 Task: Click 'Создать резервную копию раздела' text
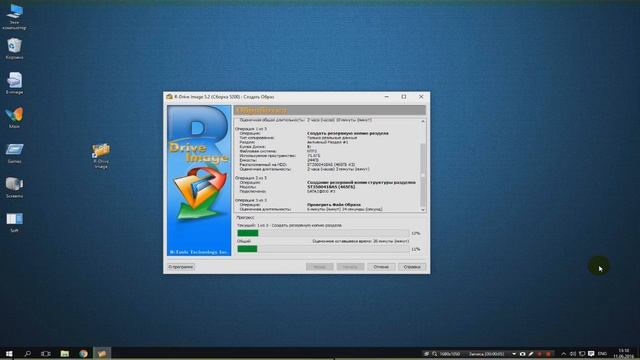(x=348, y=133)
